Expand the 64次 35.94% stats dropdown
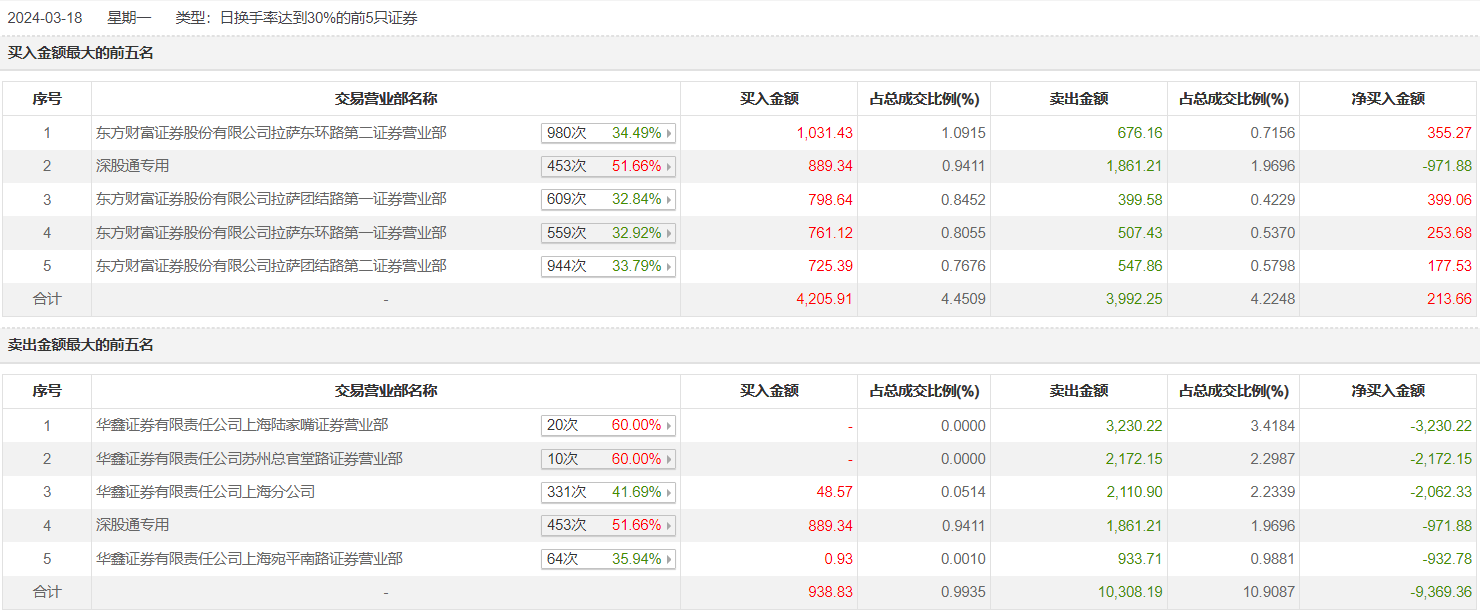The width and height of the screenshot is (1480, 612). coord(608,559)
